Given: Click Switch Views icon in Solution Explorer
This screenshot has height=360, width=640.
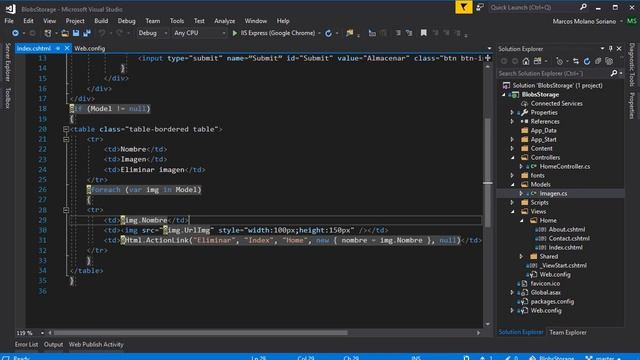Looking at the screenshot, I should [x=538, y=61].
